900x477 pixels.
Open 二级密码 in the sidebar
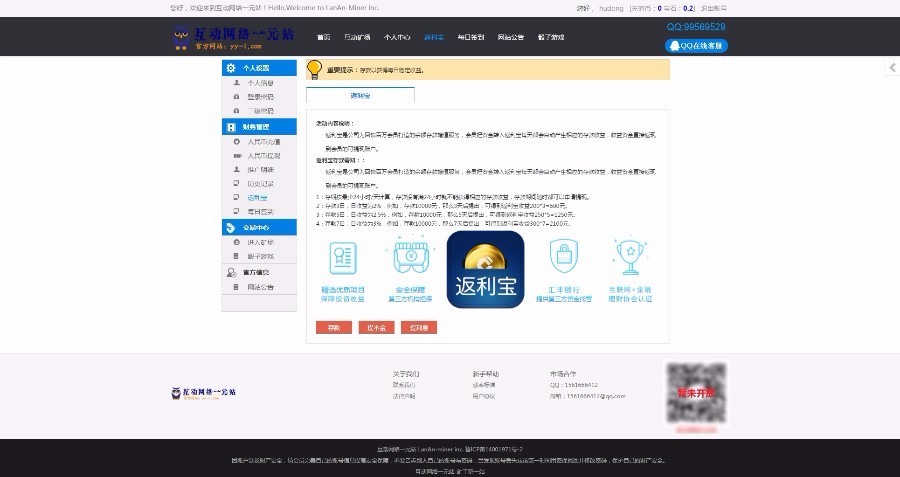click(x=261, y=111)
